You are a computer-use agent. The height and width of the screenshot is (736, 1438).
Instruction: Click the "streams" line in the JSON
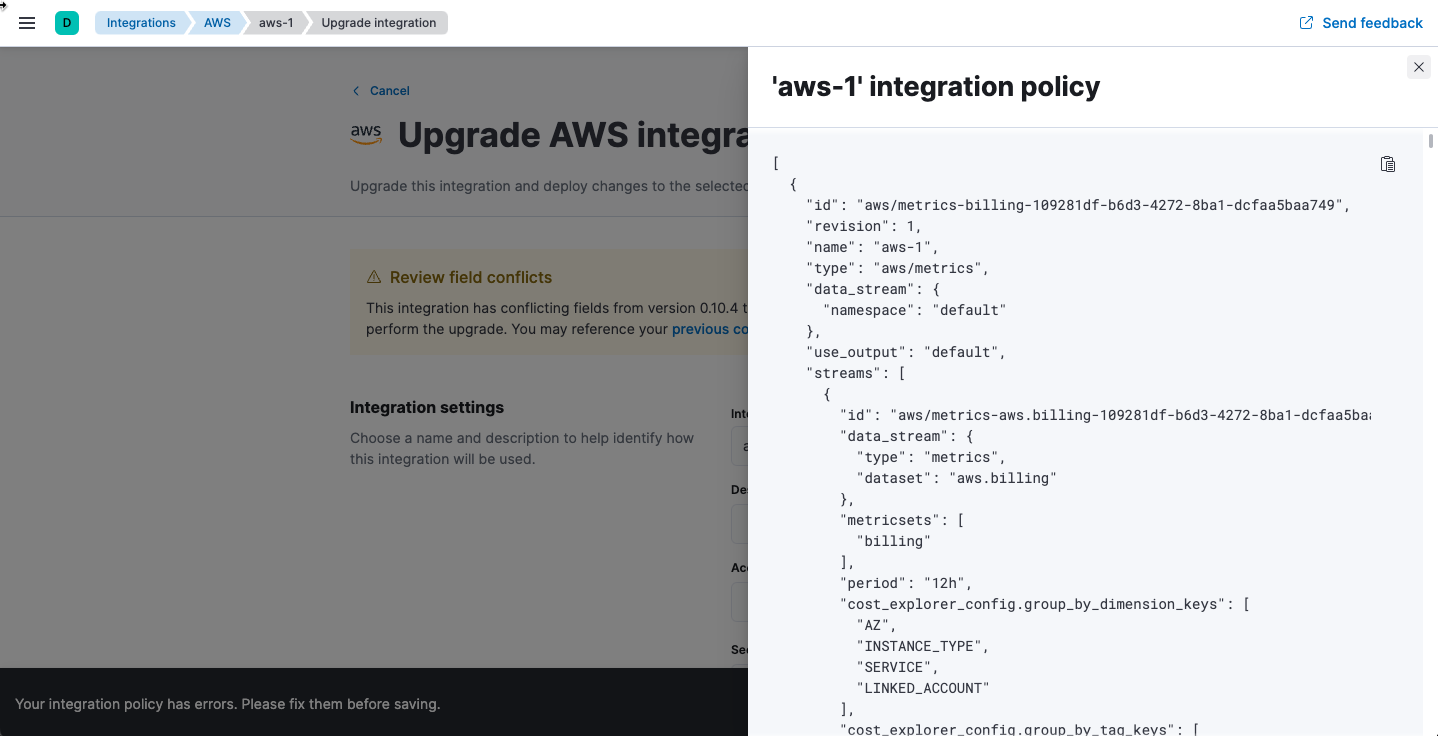click(x=855, y=373)
